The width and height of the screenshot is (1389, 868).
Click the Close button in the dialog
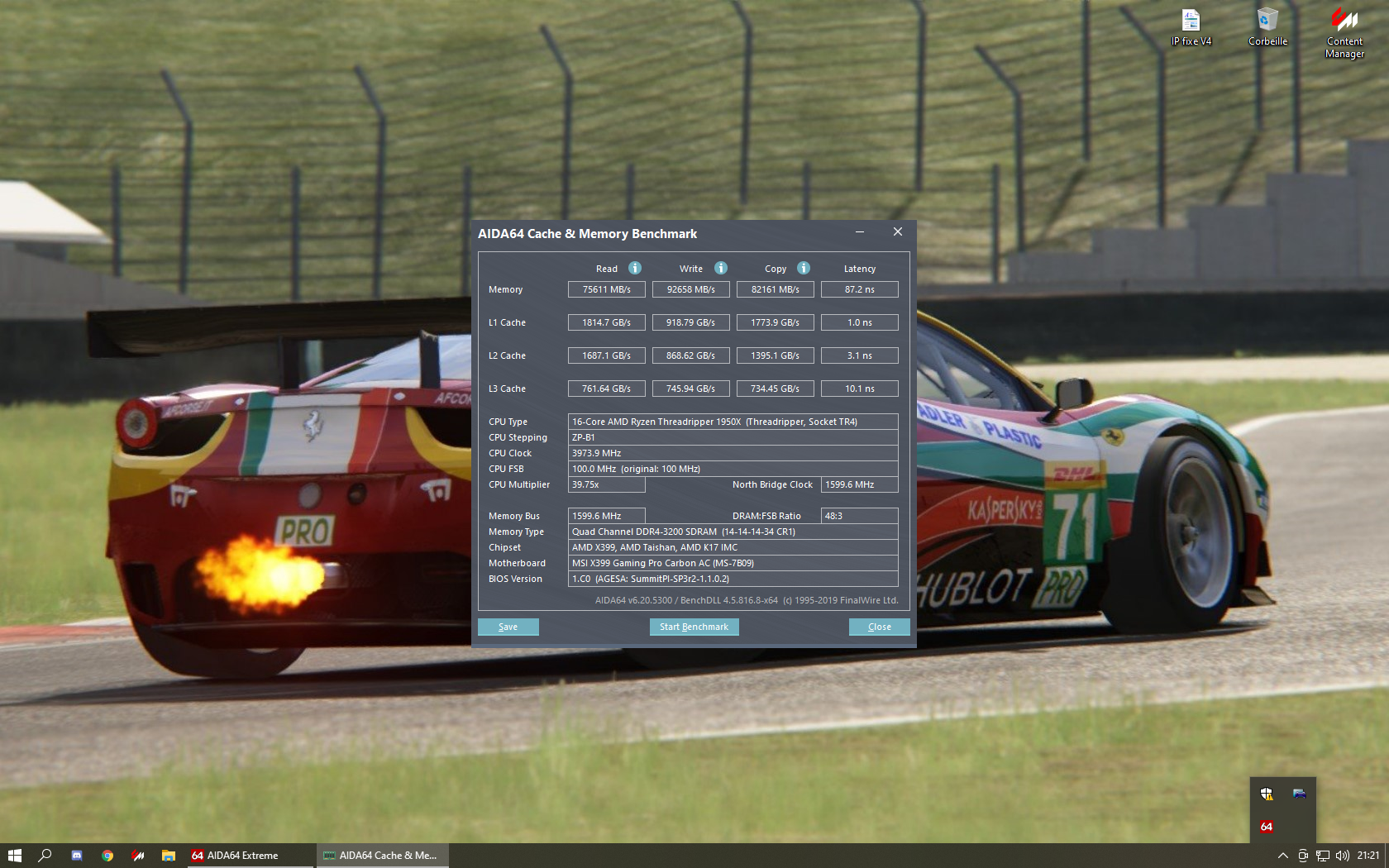880,627
